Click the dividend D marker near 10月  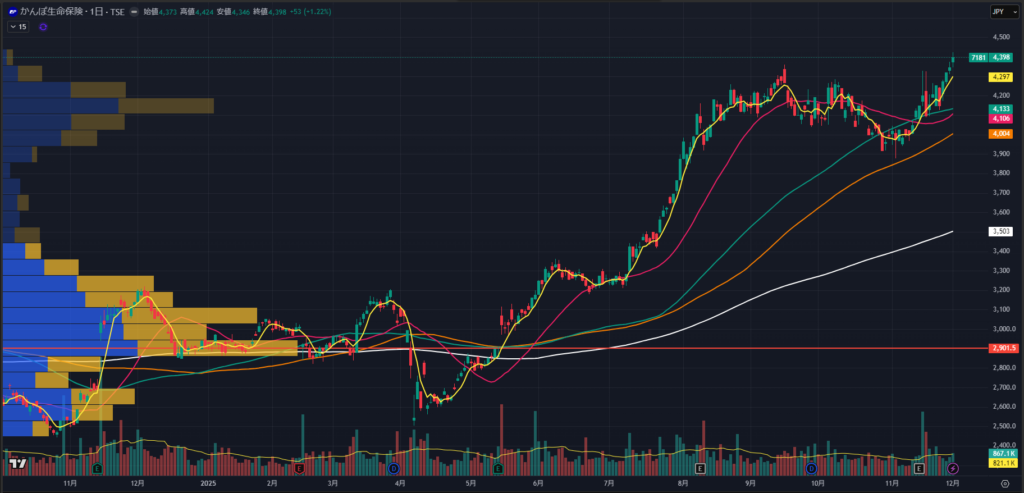811,468
